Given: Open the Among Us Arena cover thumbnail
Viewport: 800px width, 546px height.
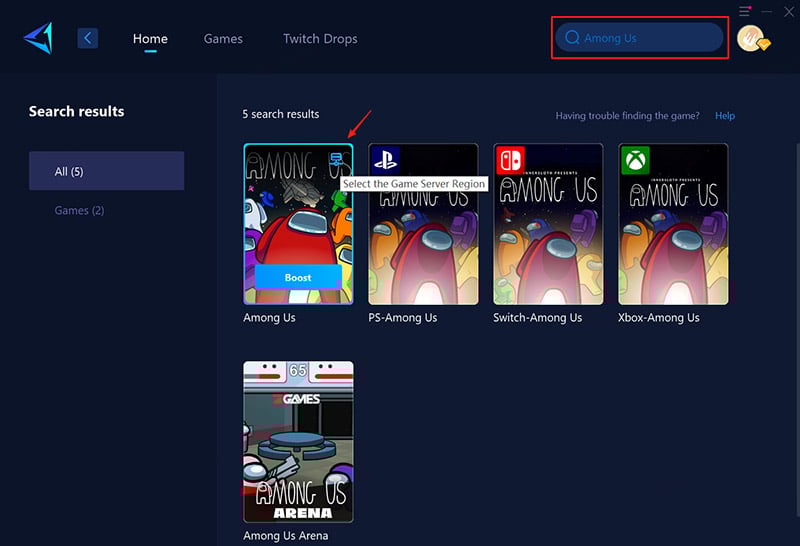Looking at the screenshot, I should click(x=298, y=442).
